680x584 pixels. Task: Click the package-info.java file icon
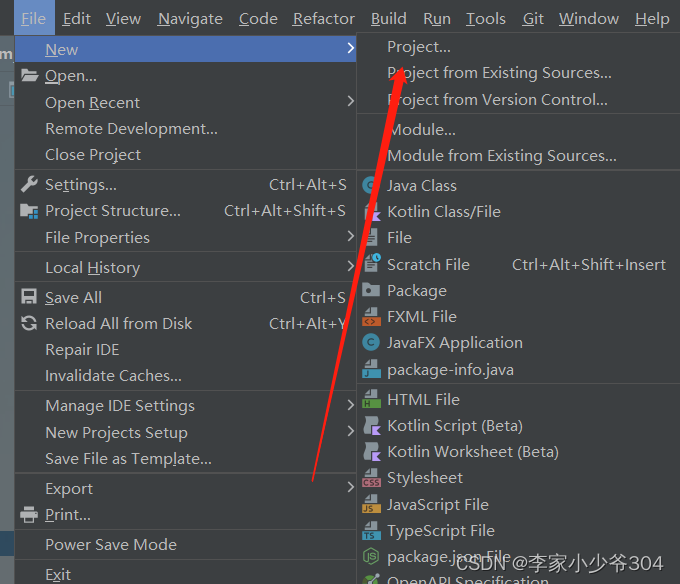point(372,369)
